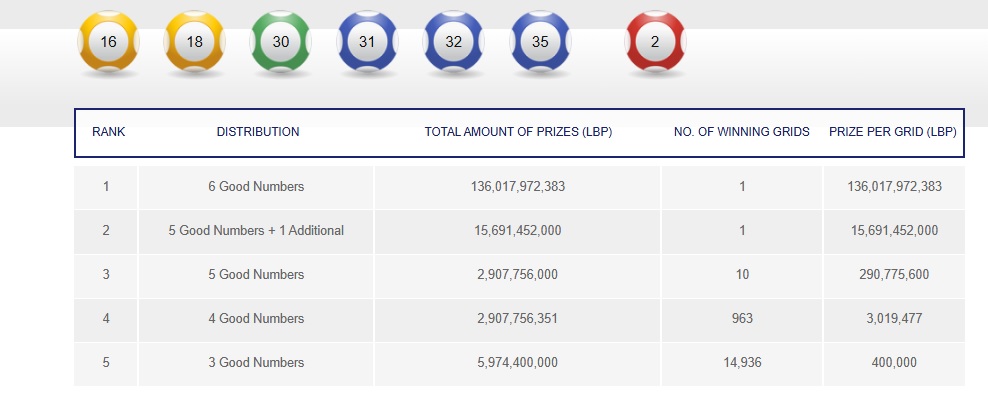The height and width of the screenshot is (401, 988).
Task: Select the 3 Good Numbers distribution cell
Action: tap(256, 363)
